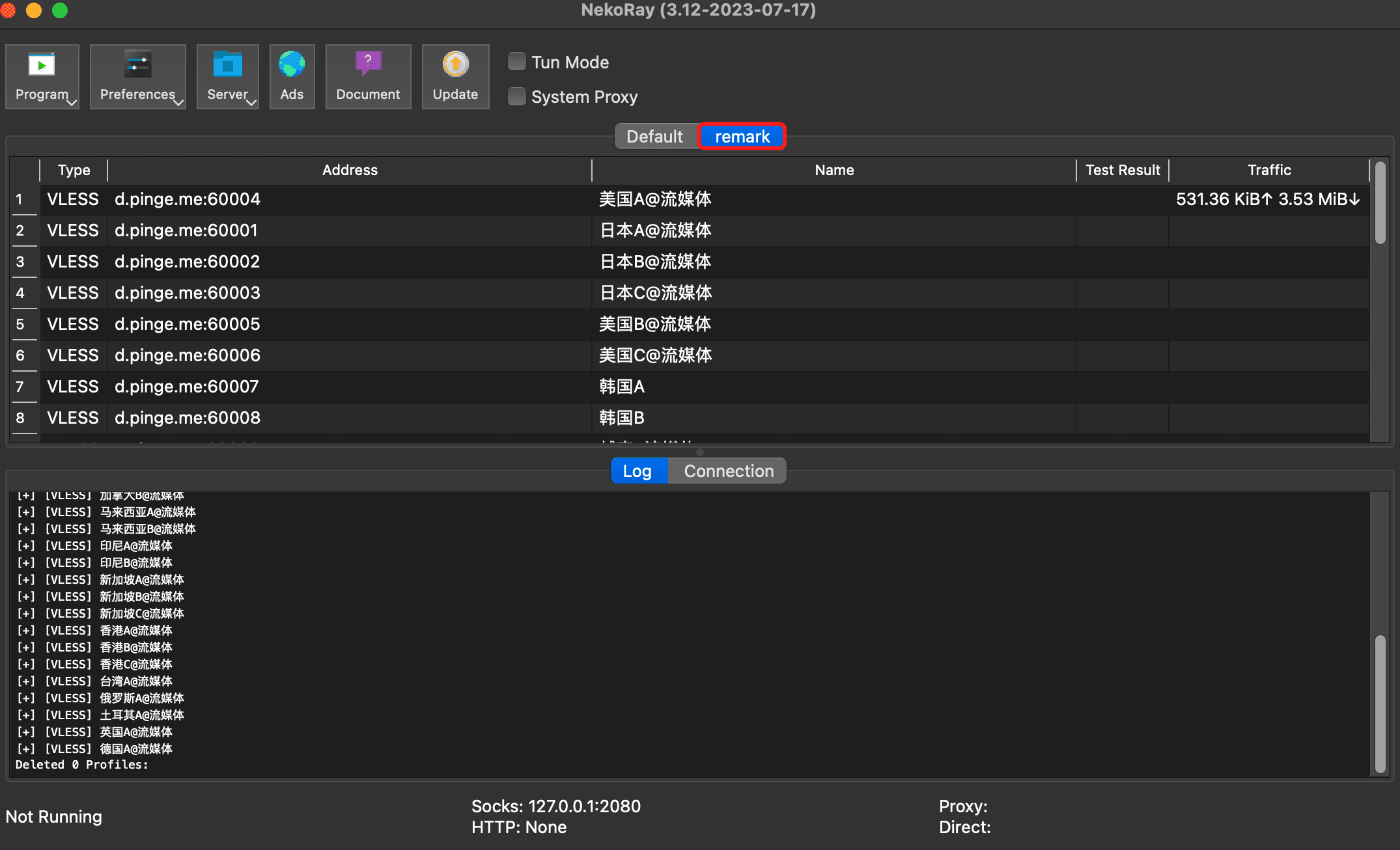The height and width of the screenshot is (850, 1400).
Task: Enable the System Proxy checkbox
Action: pyautogui.click(x=517, y=96)
